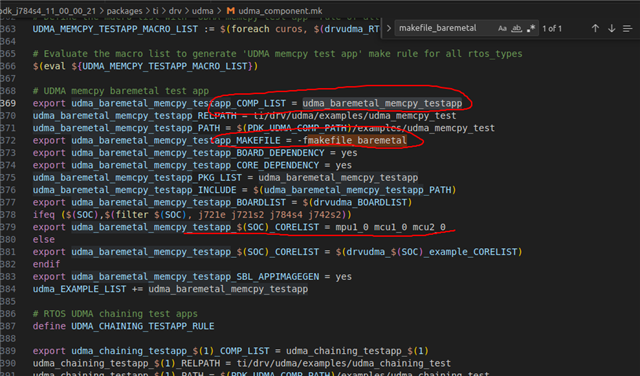
Task: Click 'define UDMA_CHAINING_TESTAPP_RULE' line
Action: point(123,326)
